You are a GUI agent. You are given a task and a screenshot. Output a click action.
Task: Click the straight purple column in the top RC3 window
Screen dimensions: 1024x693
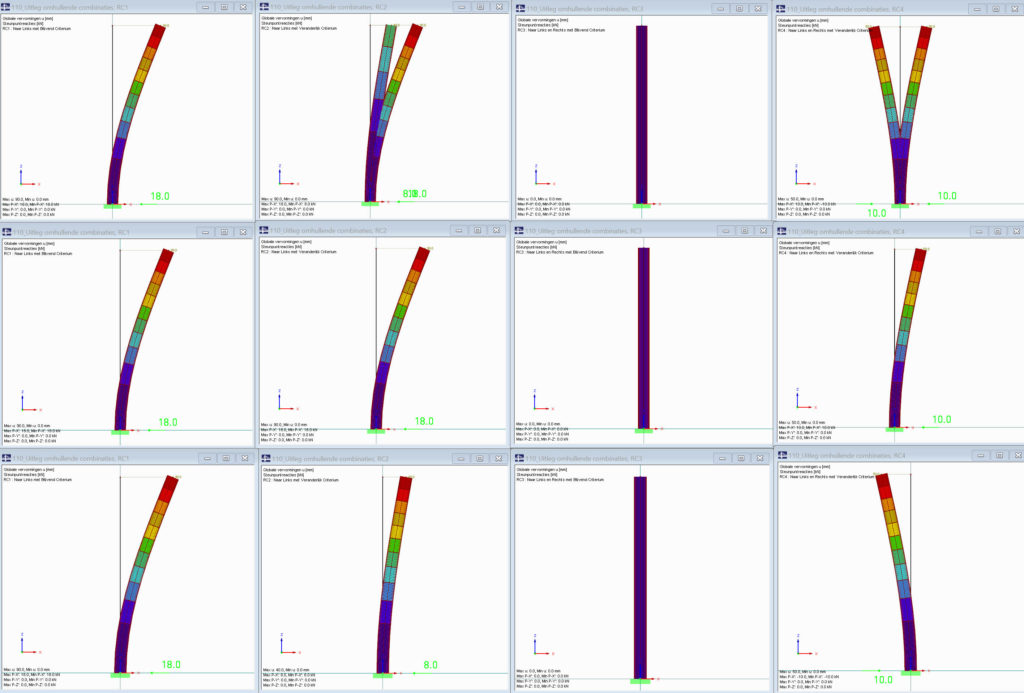tap(641, 110)
